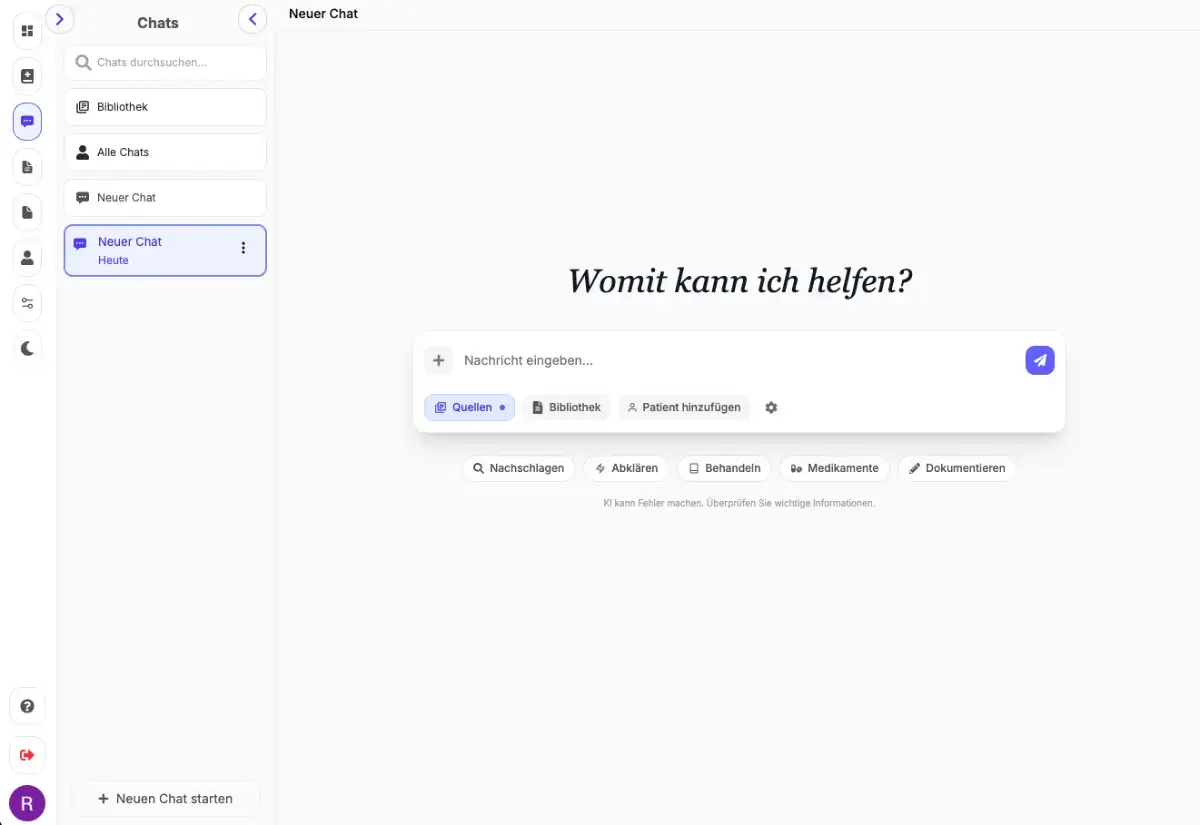Open three-dot menu on today's Neuer Chat

click(x=243, y=248)
